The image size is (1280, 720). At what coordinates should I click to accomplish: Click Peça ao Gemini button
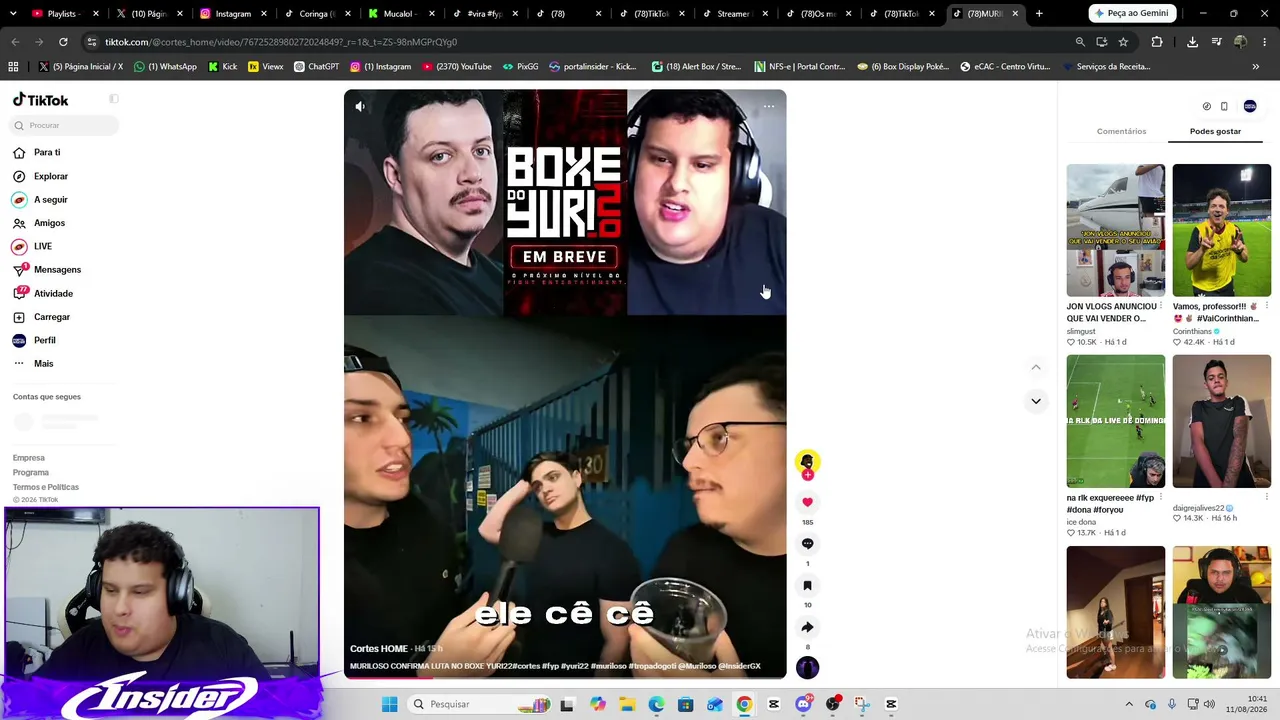tap(1131, 13)
